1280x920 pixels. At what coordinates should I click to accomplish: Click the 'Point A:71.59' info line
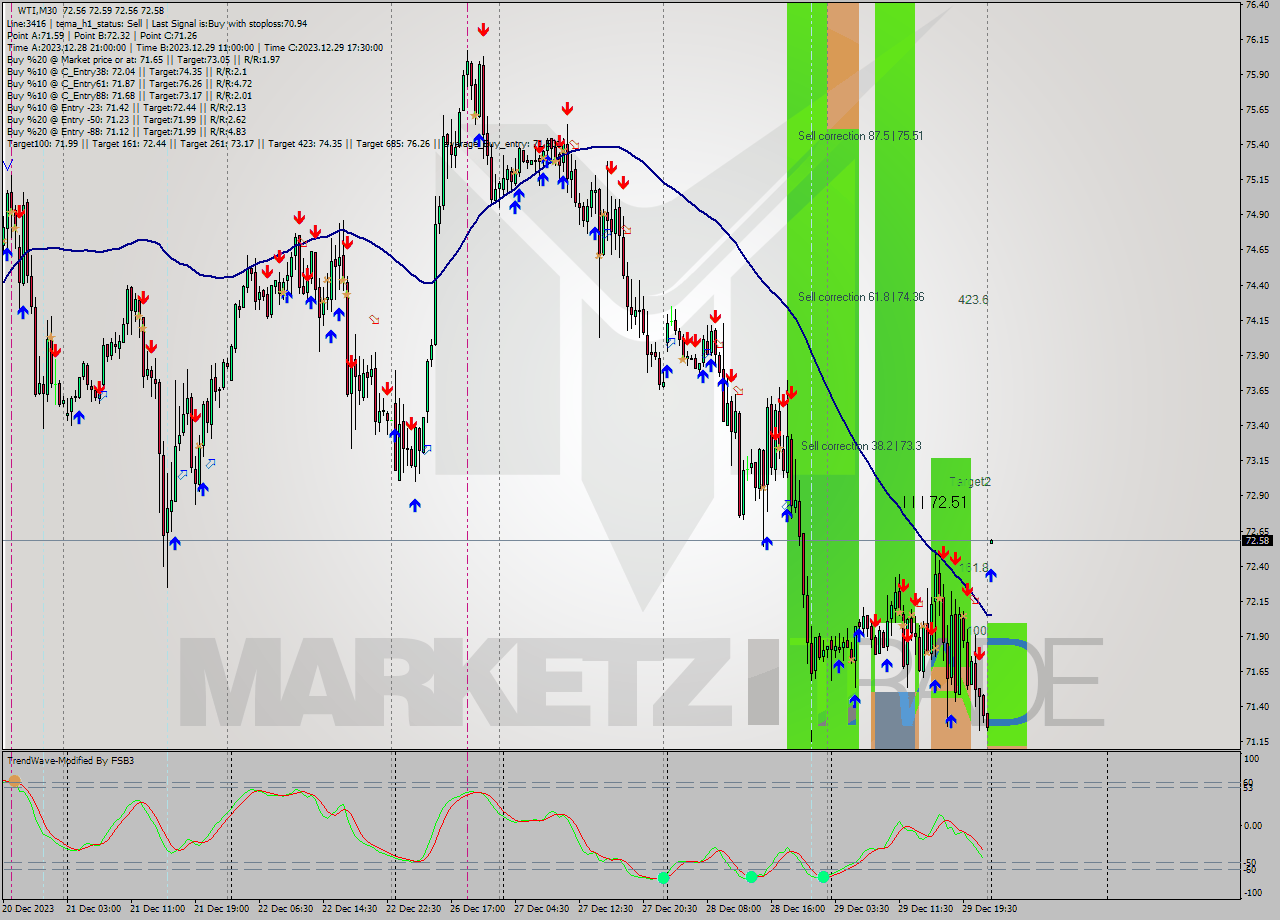(102, 35)
